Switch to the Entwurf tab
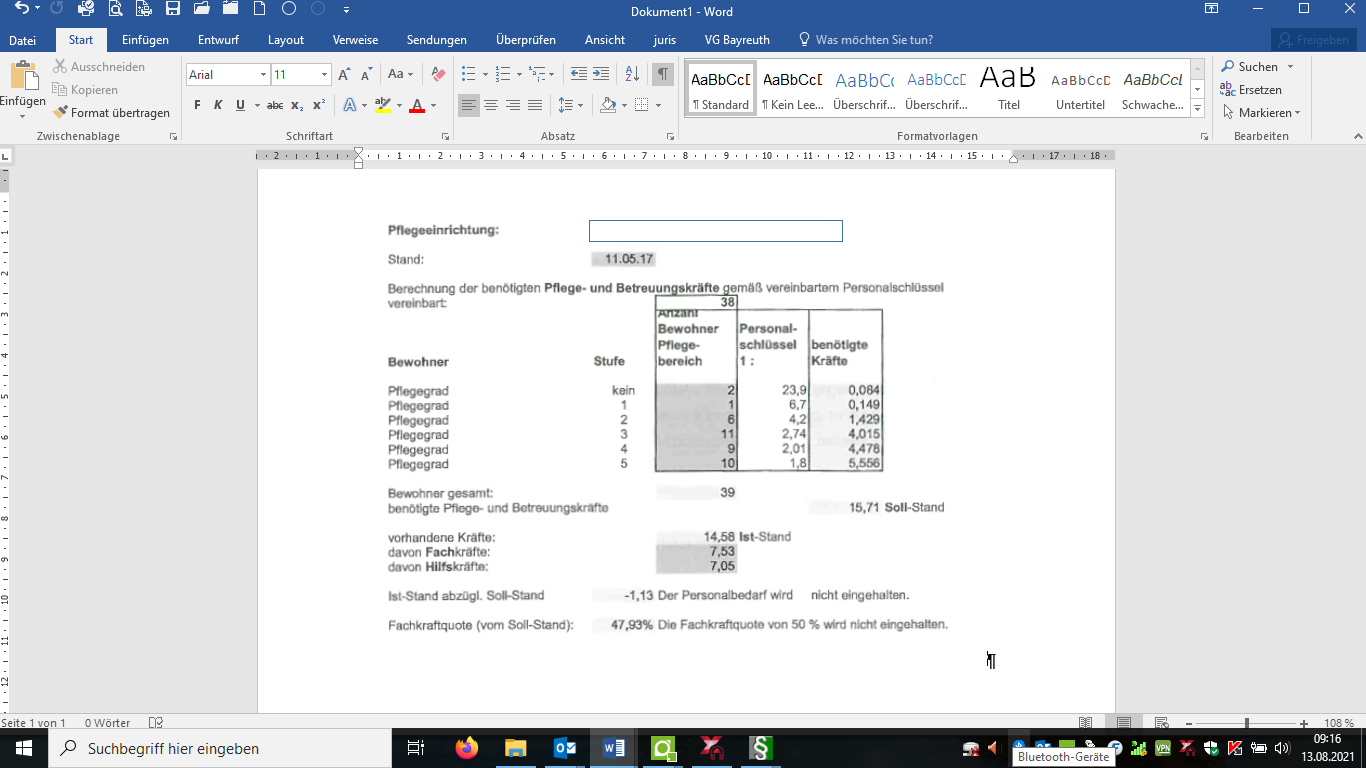The image size is (1366, 768). [218, 40]
